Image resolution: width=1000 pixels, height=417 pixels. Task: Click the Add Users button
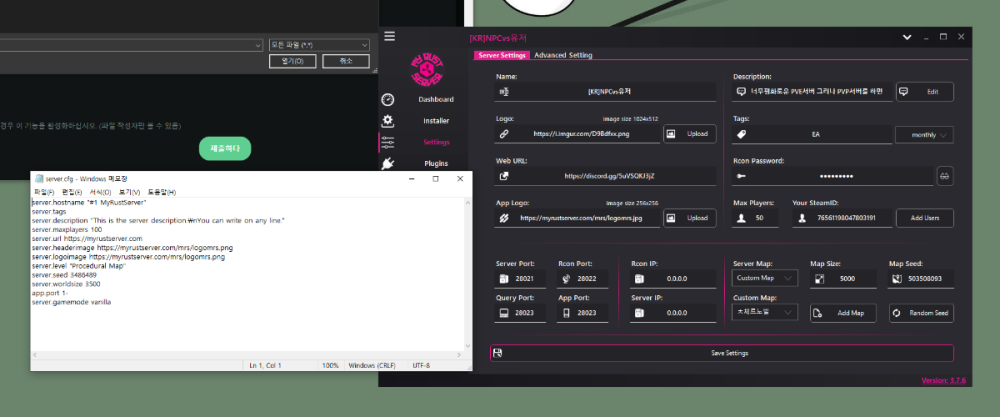pyautogui.click(x=924, y=217)
